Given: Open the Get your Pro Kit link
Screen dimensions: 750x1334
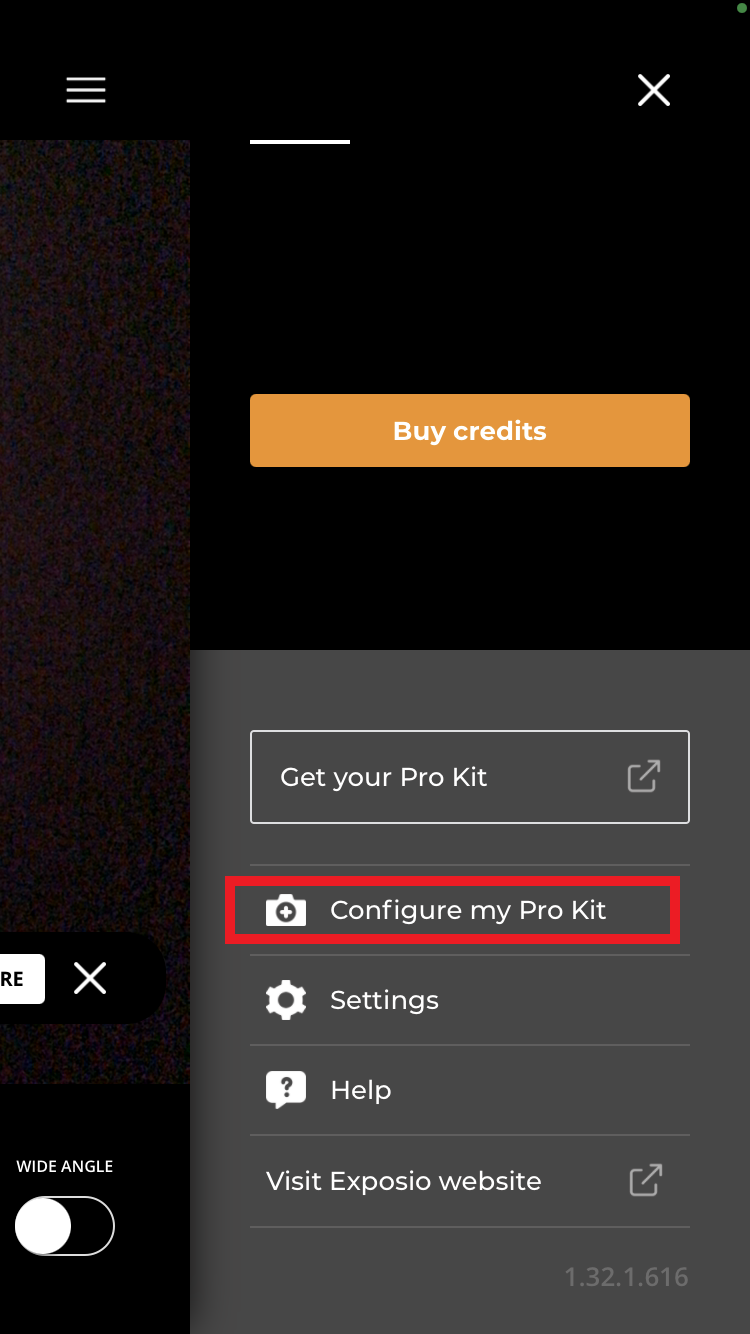Looking at the screenshot, I should pos(470,777).
